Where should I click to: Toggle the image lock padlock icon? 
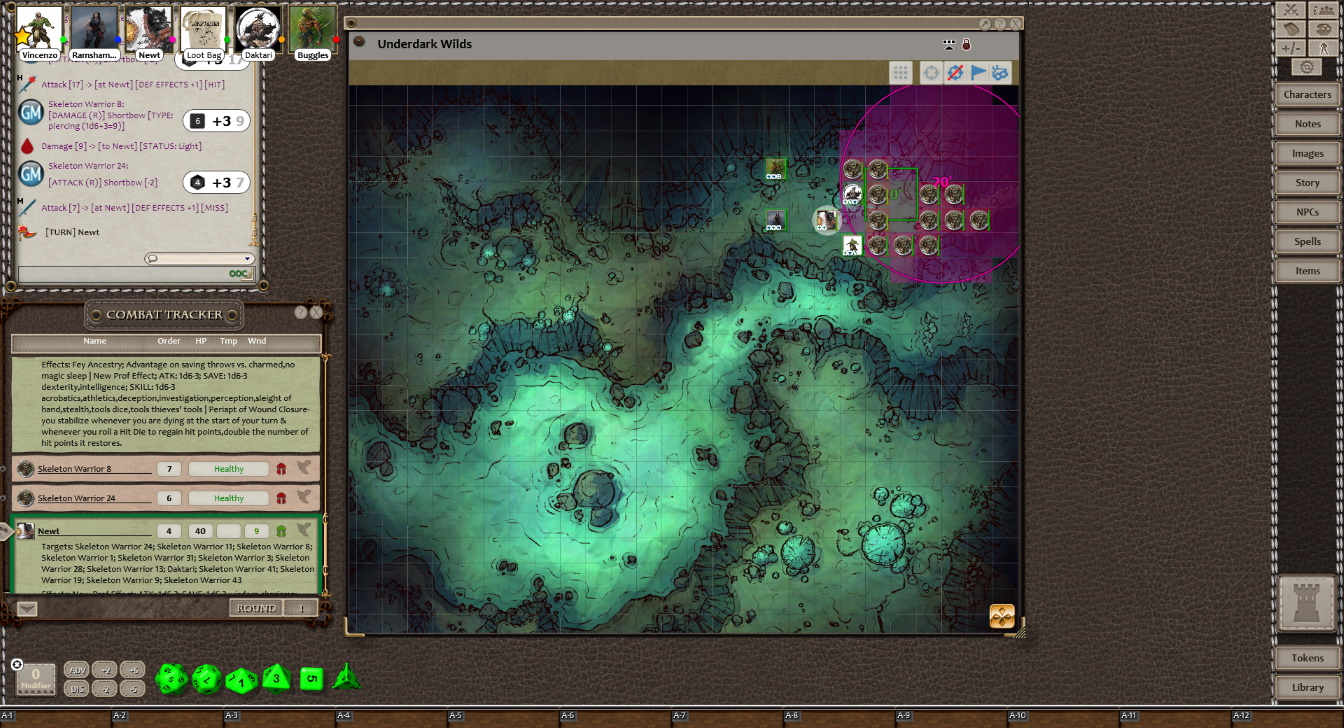pos(966,44)
